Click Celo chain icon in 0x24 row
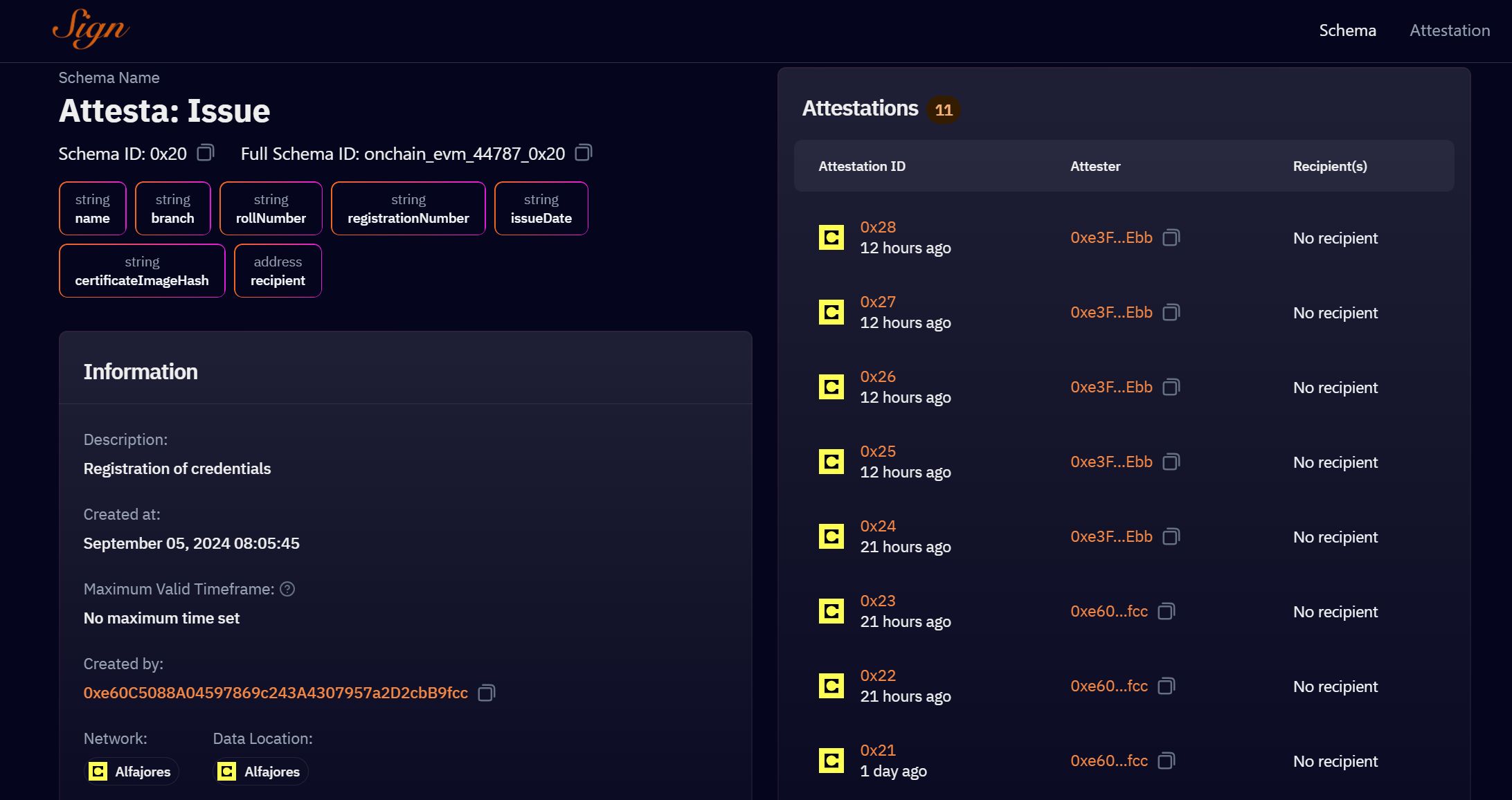 [x=831, y=536]
